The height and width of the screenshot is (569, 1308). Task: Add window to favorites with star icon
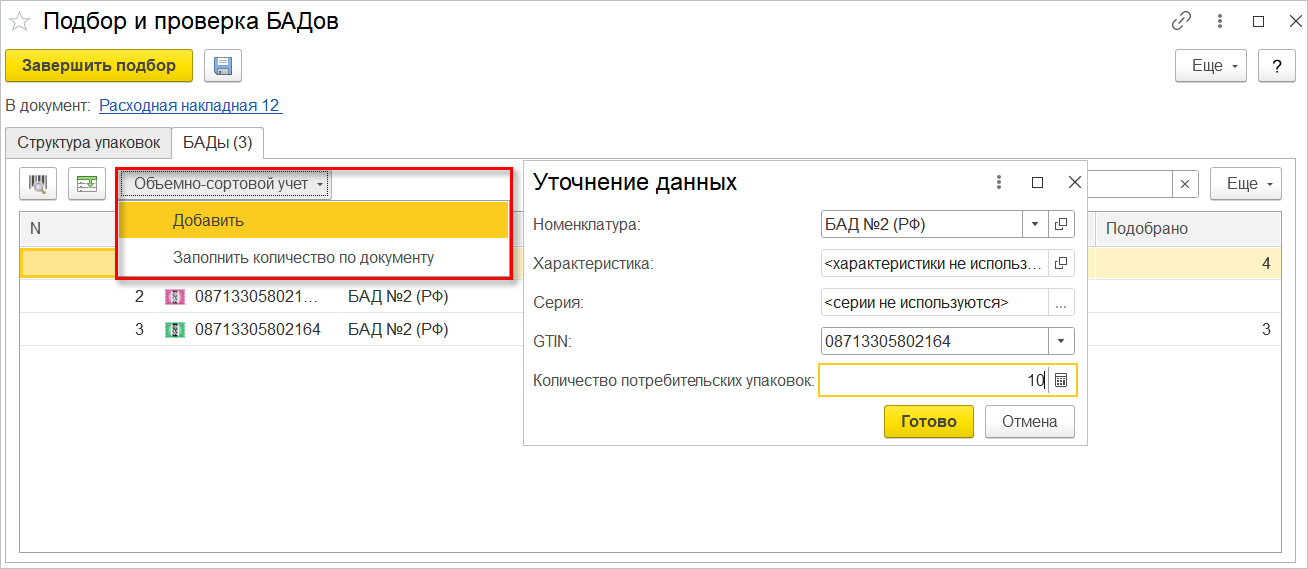click(x=19, y=21)
